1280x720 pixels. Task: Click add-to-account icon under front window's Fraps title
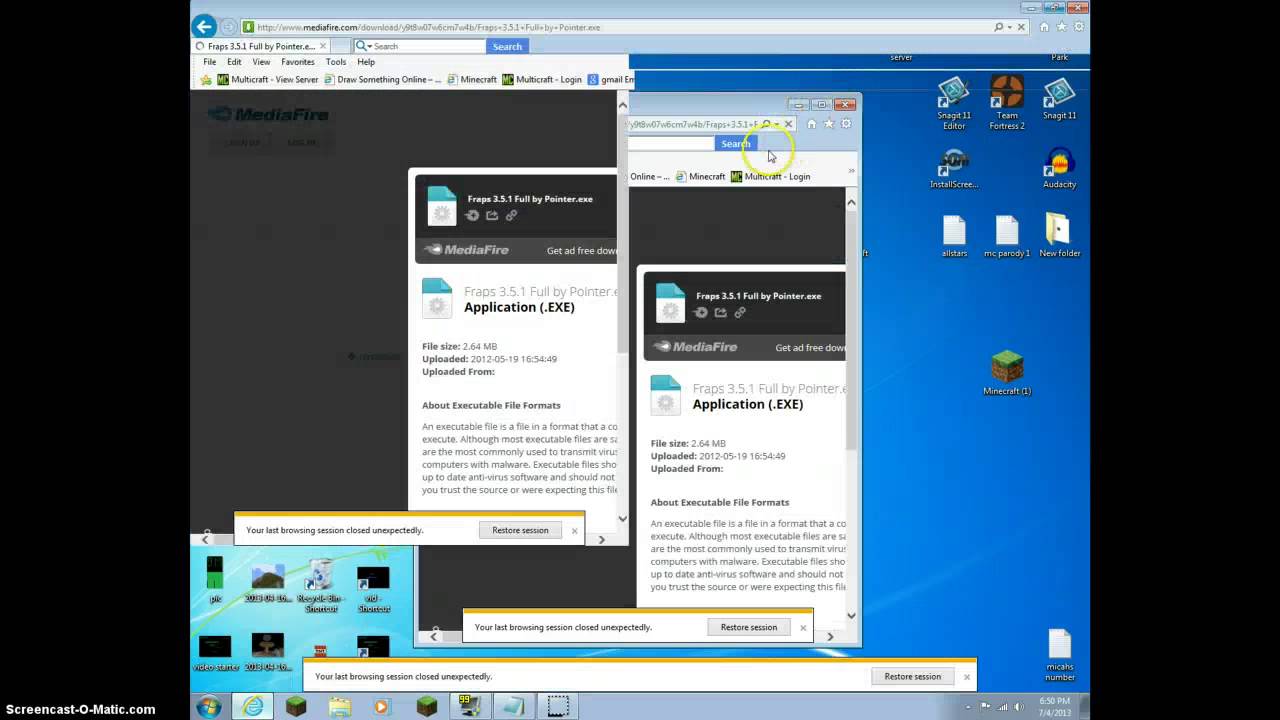tap(700, 312)
